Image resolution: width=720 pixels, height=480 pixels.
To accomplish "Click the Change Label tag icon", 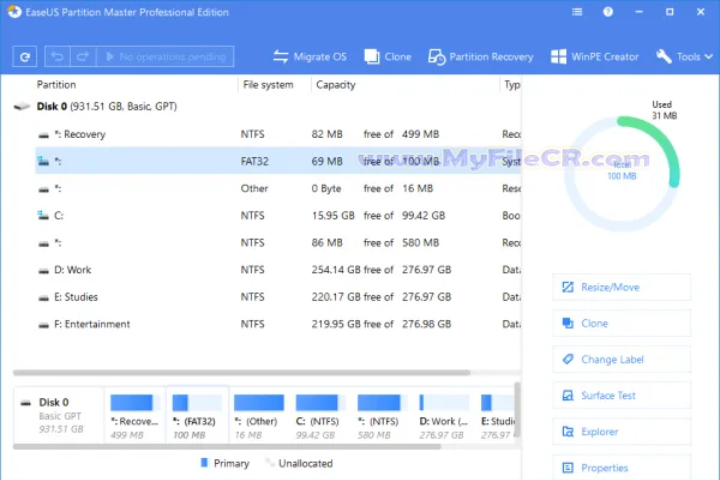I will (568, 359).
